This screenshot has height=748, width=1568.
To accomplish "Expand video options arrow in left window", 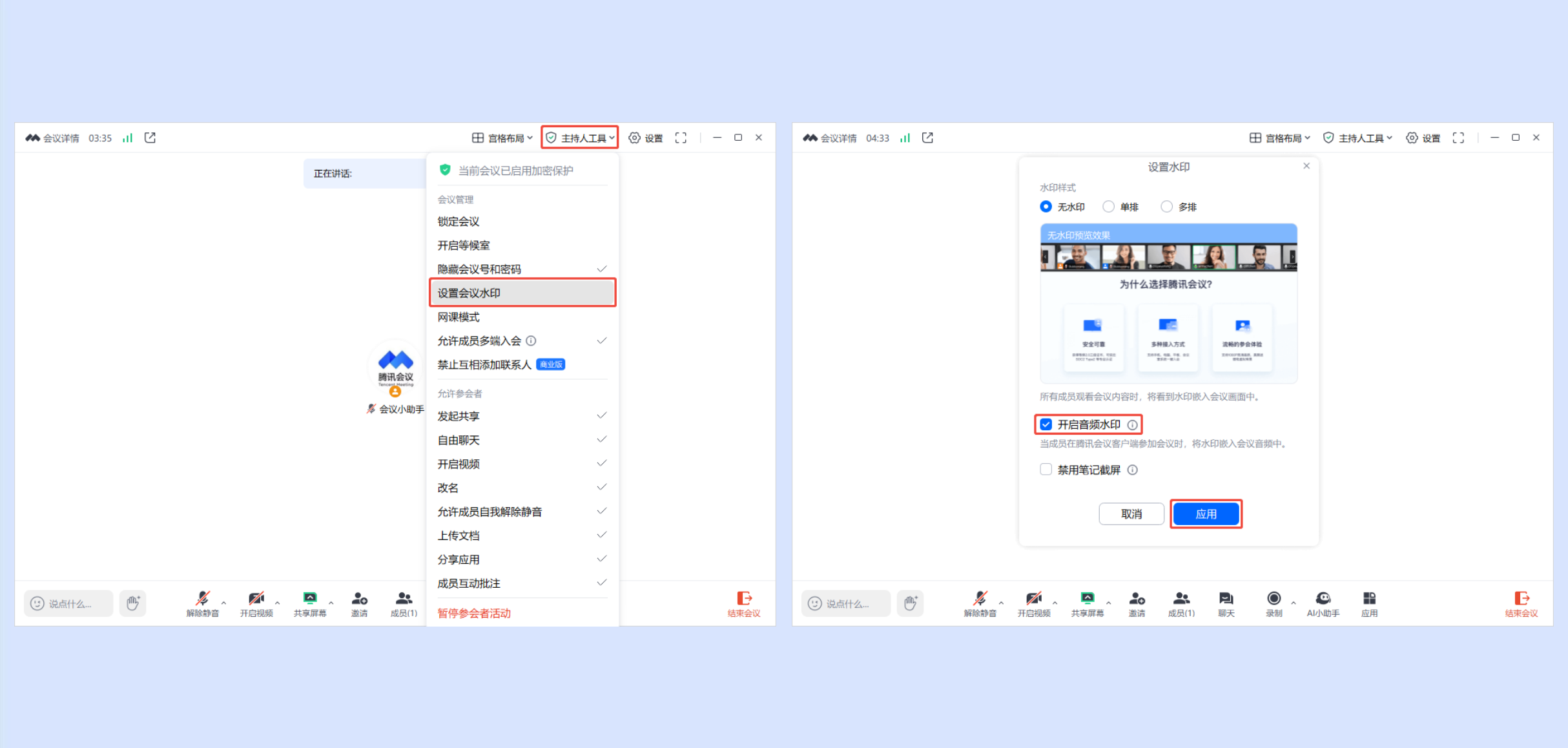I will [x=277, y=603].
